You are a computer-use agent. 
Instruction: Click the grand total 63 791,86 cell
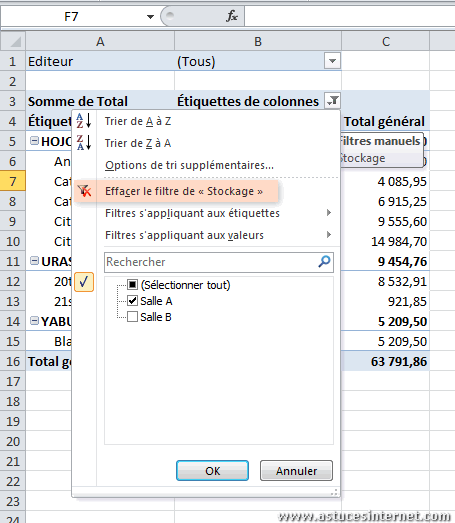point(386,362)
